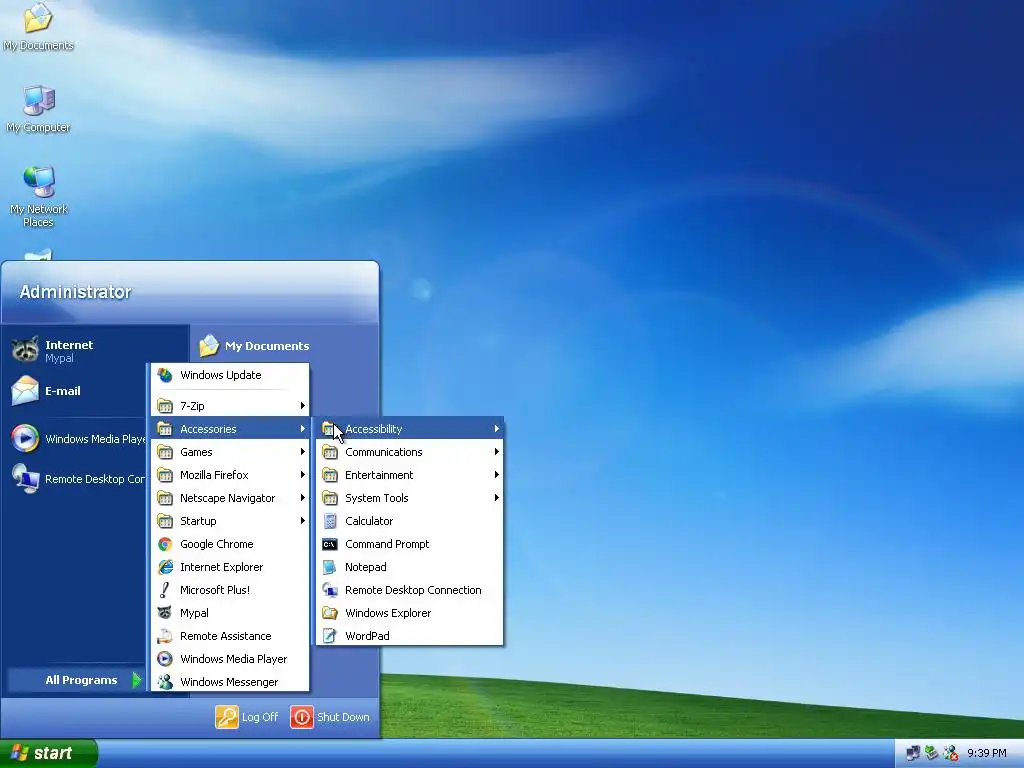Expand the Games submenu arrow
The image size is (1024, 768).
tap(302, 451)
